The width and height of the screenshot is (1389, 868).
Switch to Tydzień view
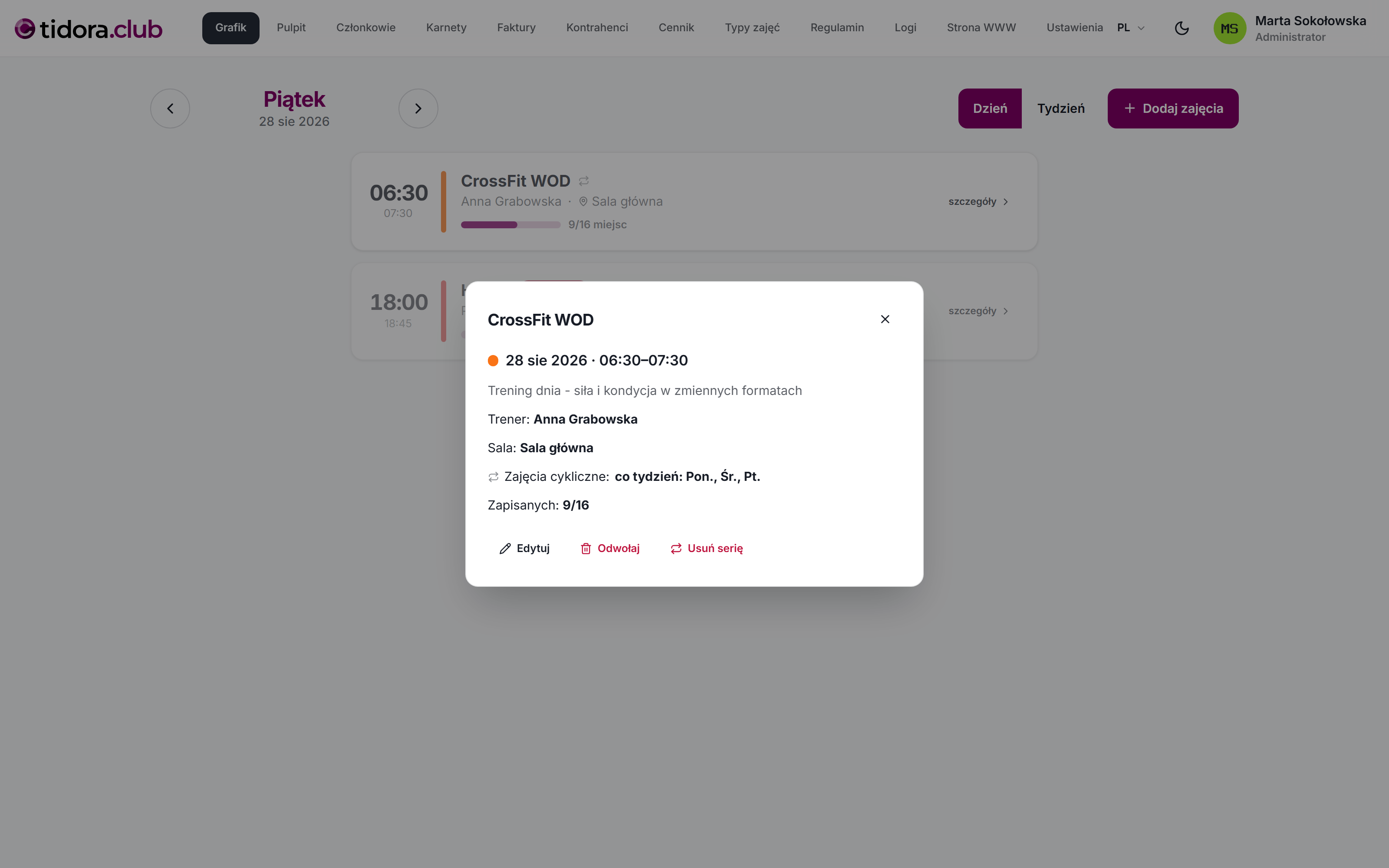coord(1061,108)
